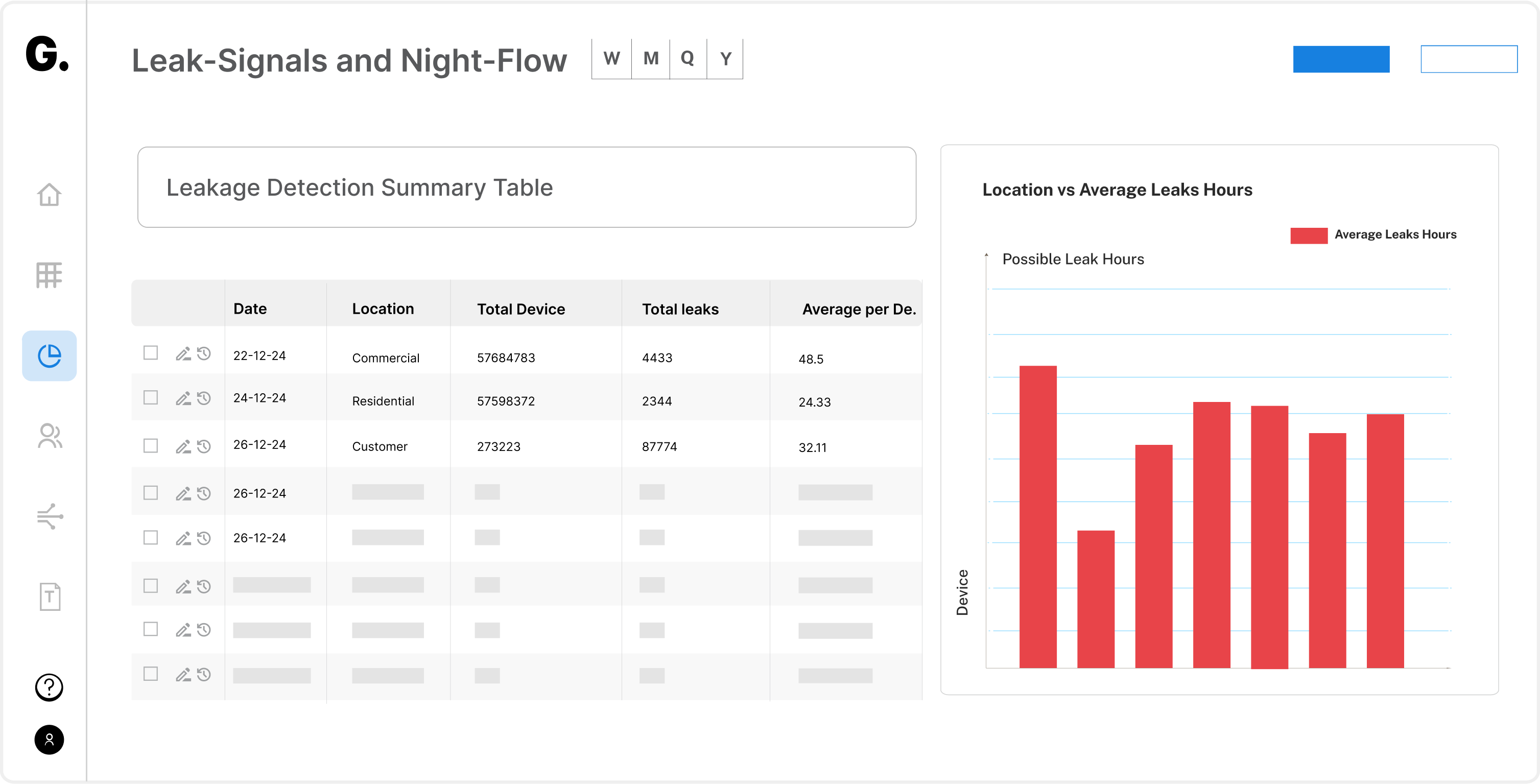1540x784 pixels.
Task: Click the red Average Leaks Hours legend swatch
Action: click(1308, 235)
